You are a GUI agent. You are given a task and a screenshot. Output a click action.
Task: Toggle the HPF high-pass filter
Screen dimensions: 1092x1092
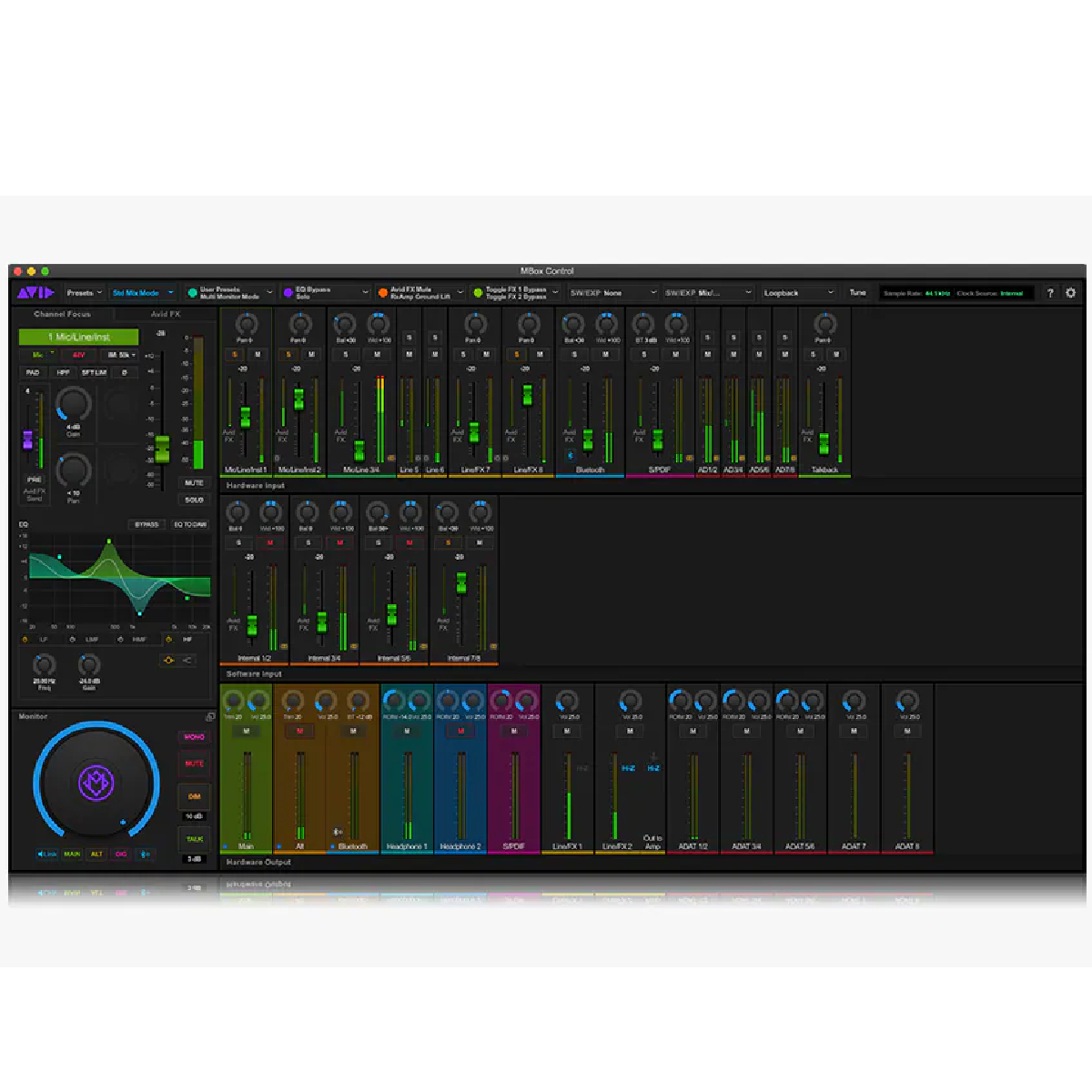(x=63, y=372)
